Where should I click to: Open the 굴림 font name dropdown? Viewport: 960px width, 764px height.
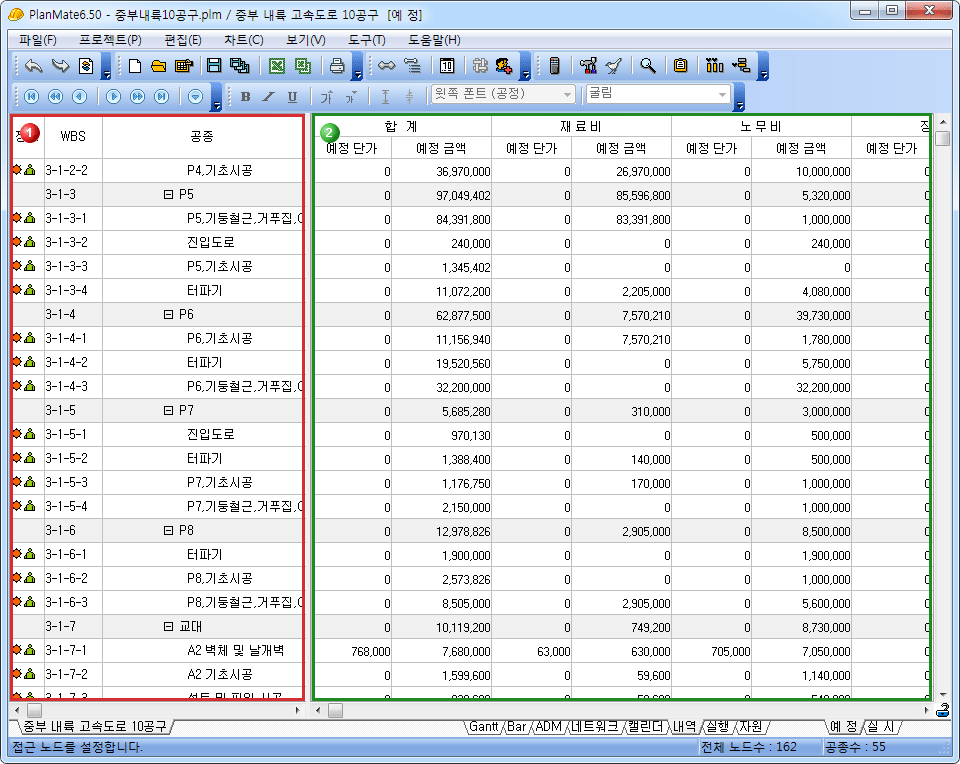[722, 94]
